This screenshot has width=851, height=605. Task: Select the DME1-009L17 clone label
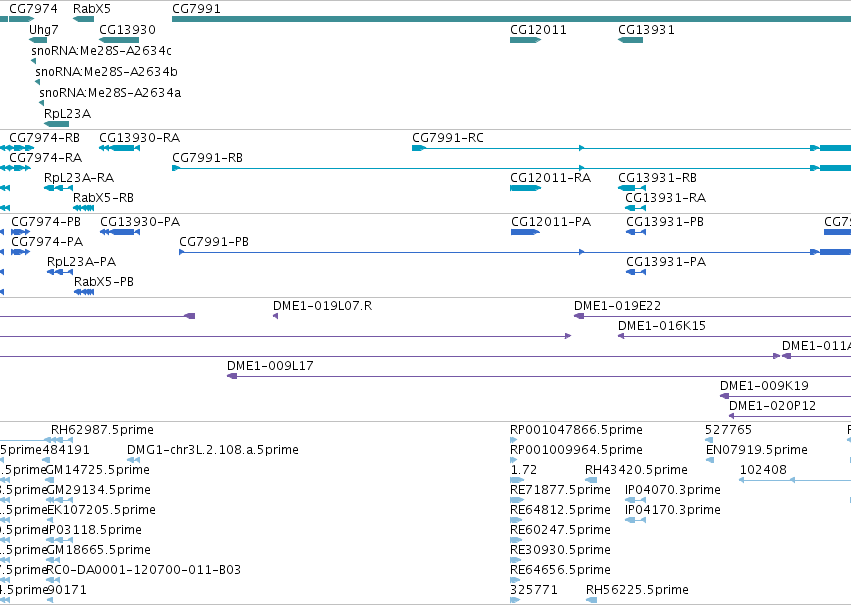270,366
